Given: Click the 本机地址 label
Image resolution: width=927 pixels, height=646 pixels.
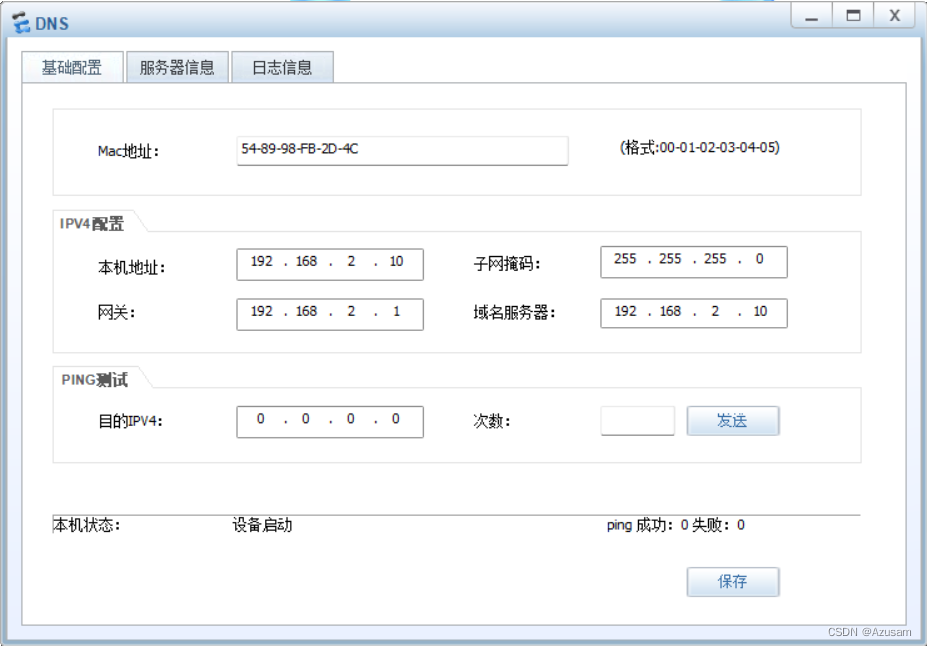Looking at the screenshot, I should (131, 268).
